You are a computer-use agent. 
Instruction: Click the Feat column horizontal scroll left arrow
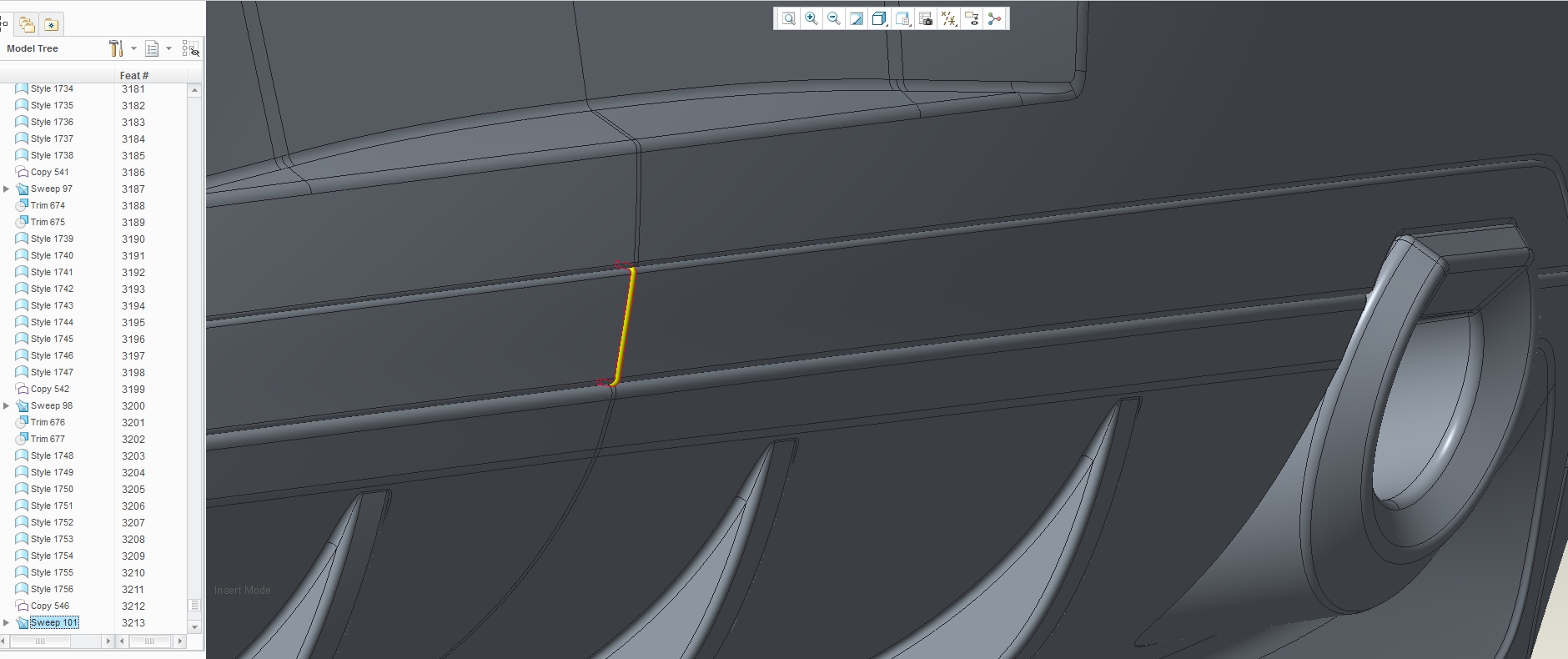[x=123, y=641]
